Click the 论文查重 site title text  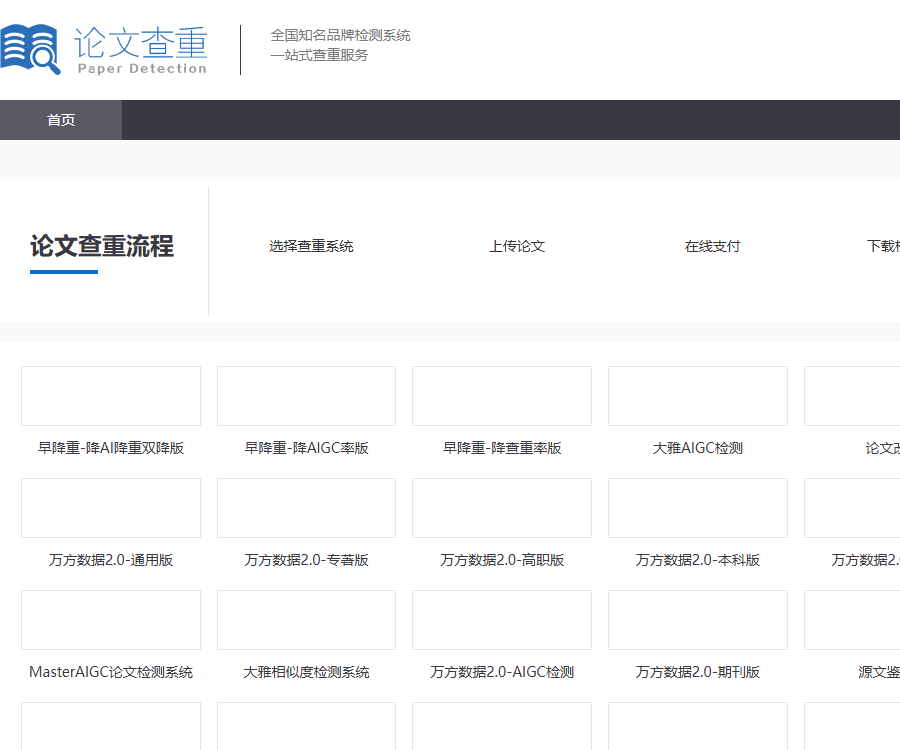pyautogui.click(x=141, y=42)
